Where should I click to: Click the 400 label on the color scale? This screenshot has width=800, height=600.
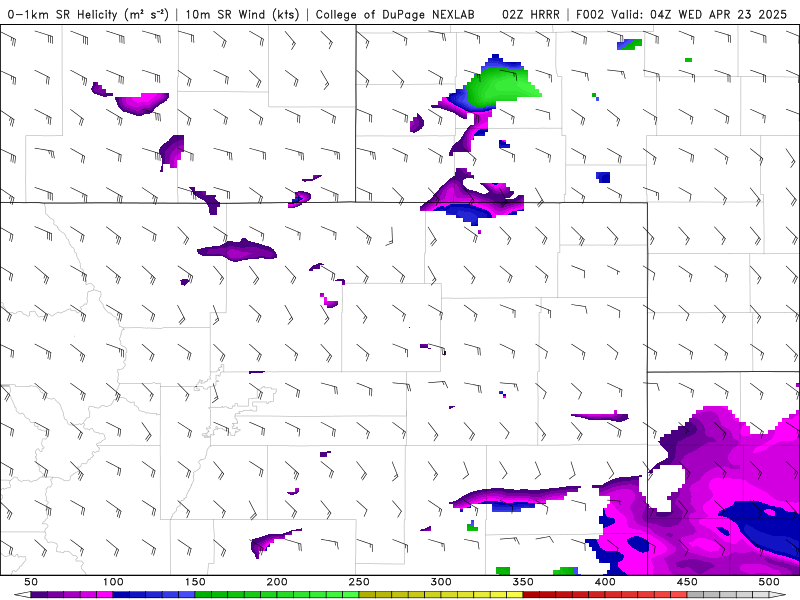pos(605,582)
